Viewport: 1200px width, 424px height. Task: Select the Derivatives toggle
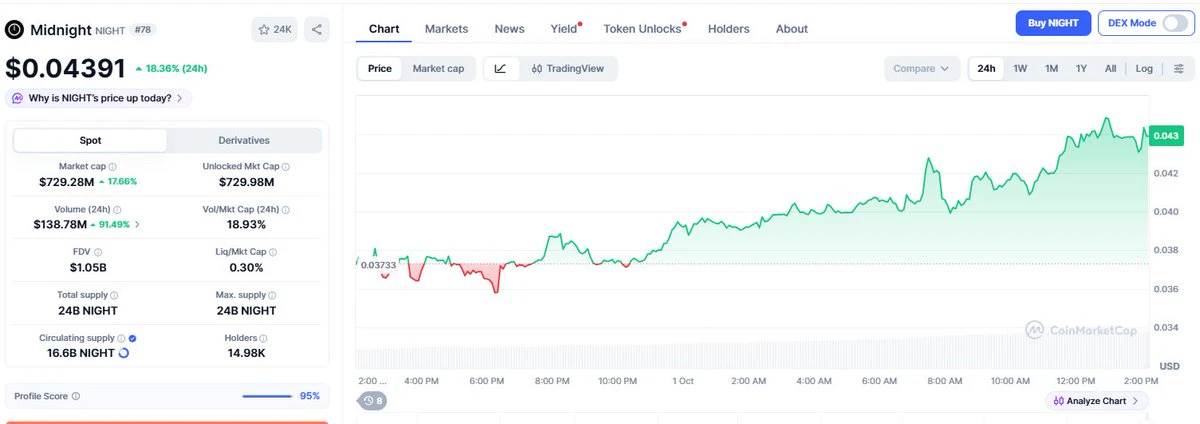tap(244, 141)
